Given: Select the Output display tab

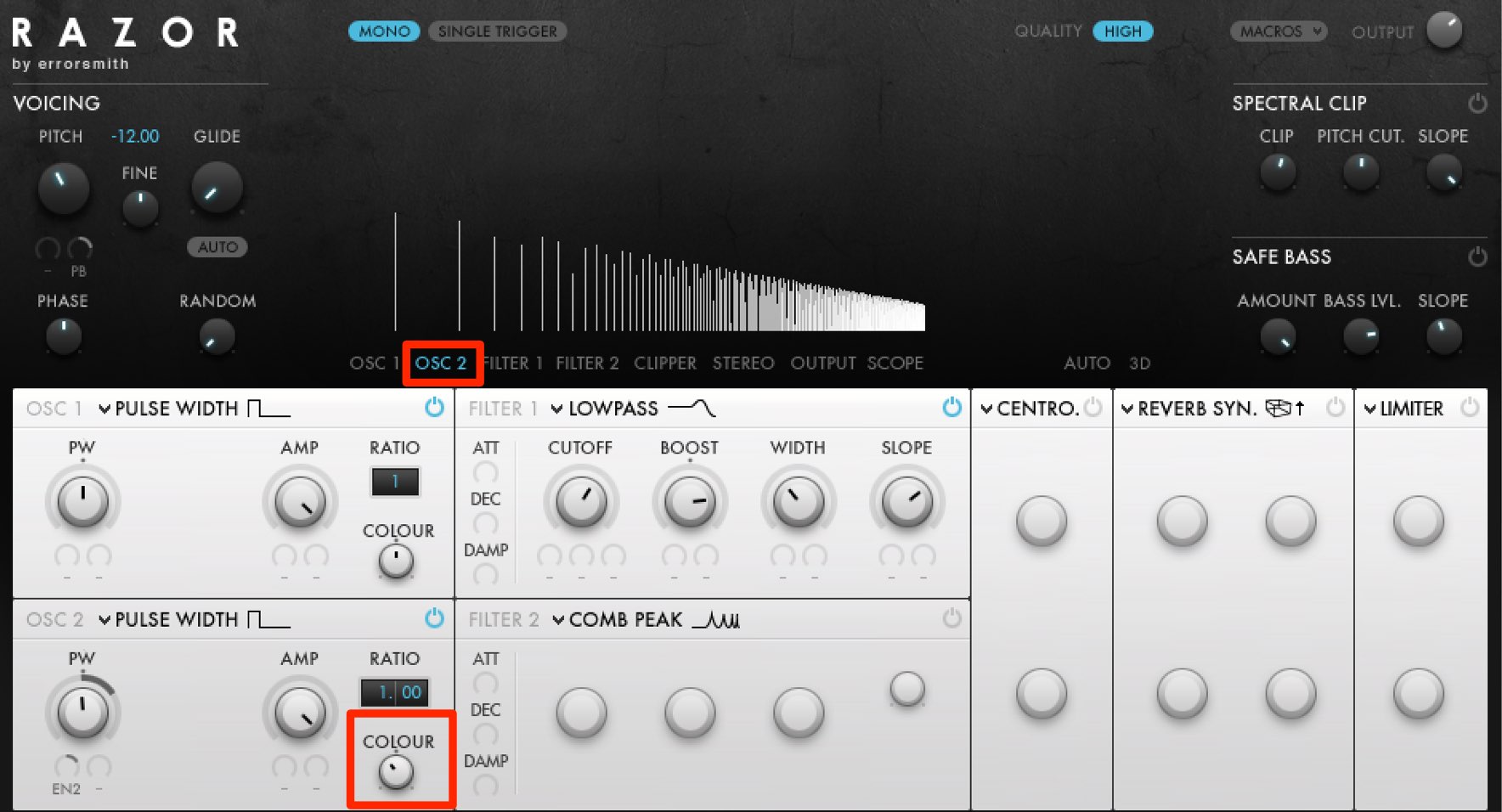Looking at the screenshot, I should pos(823,363).
